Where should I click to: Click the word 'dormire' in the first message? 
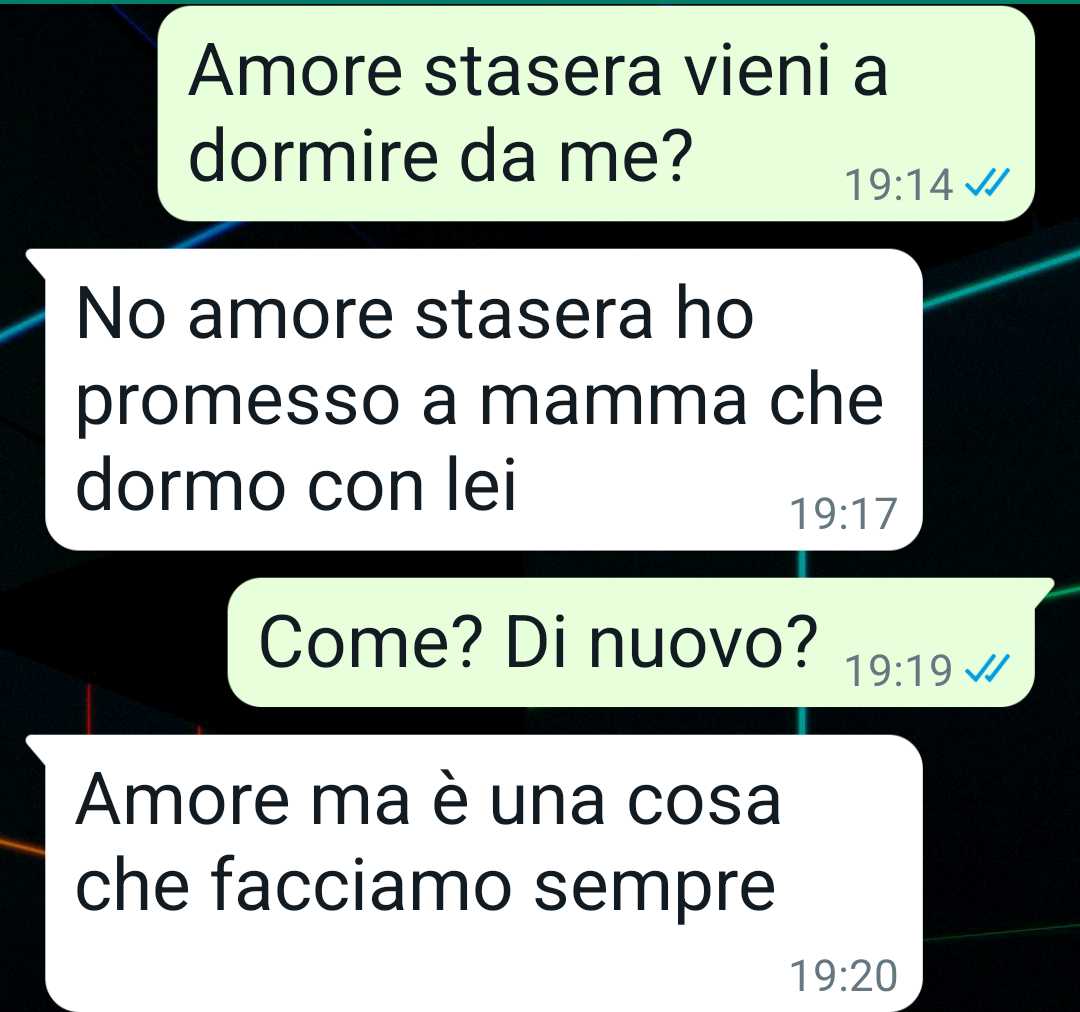coord(313,156)
